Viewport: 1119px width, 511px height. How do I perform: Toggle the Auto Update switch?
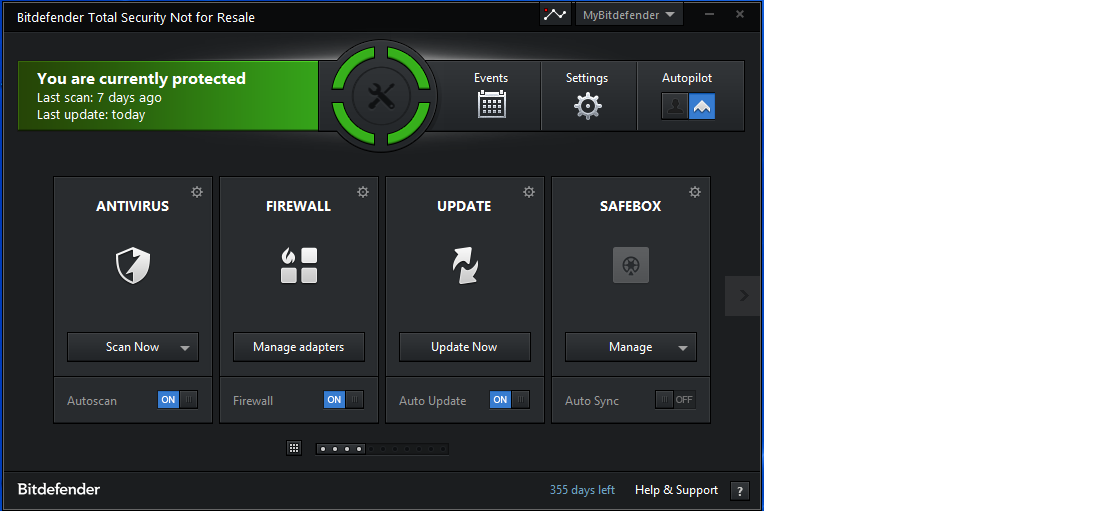pos(510,400)
